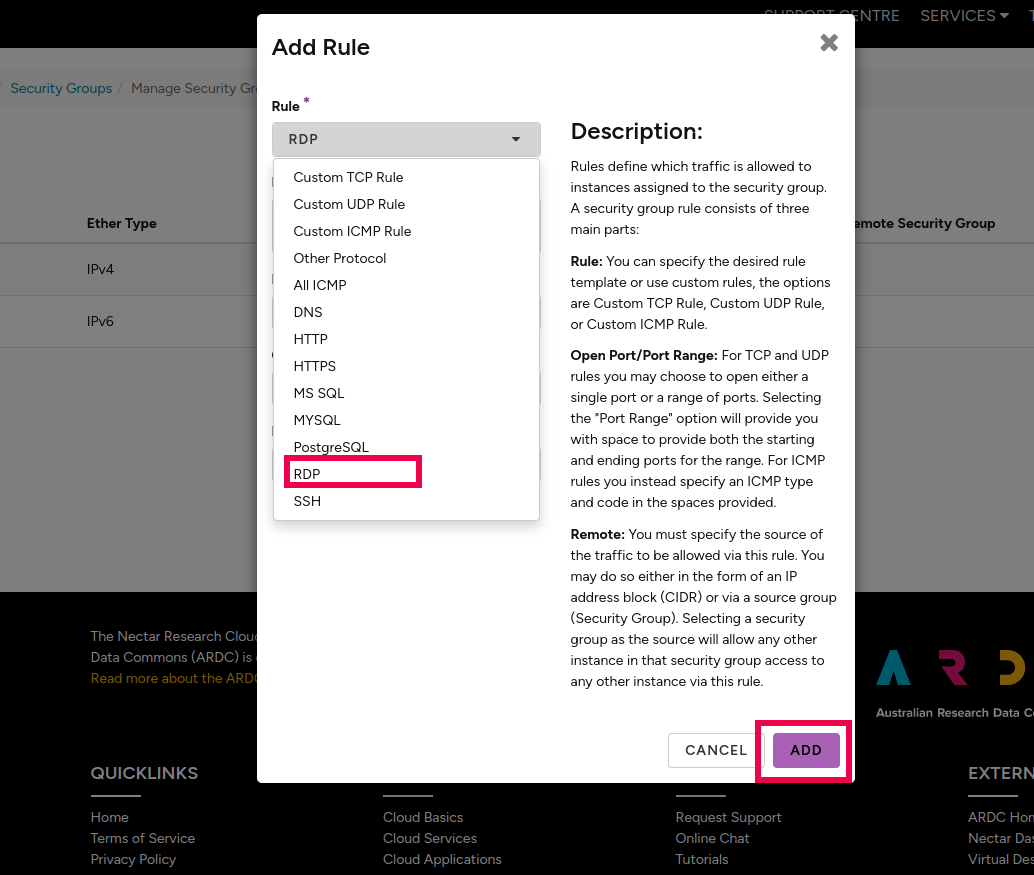Open Privacy Policy footer link
Screen dimensions: 1034x875
[133, 860]
